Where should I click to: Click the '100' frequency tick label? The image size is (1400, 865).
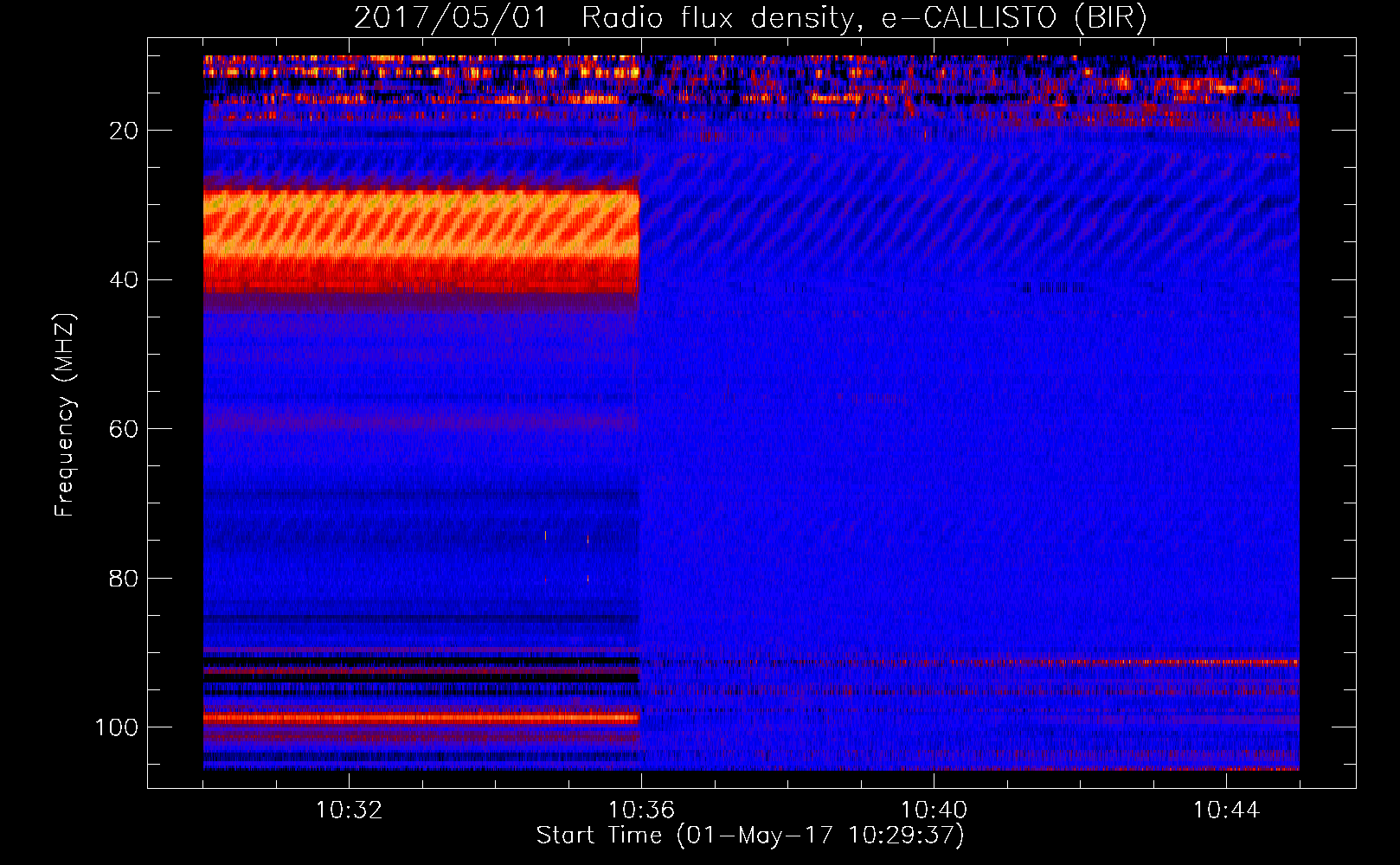(x=117, y=727)
